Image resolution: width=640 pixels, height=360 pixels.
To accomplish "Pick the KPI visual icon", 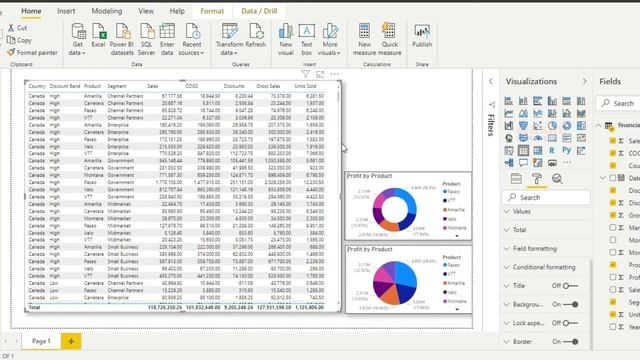I will pos(581,138).
